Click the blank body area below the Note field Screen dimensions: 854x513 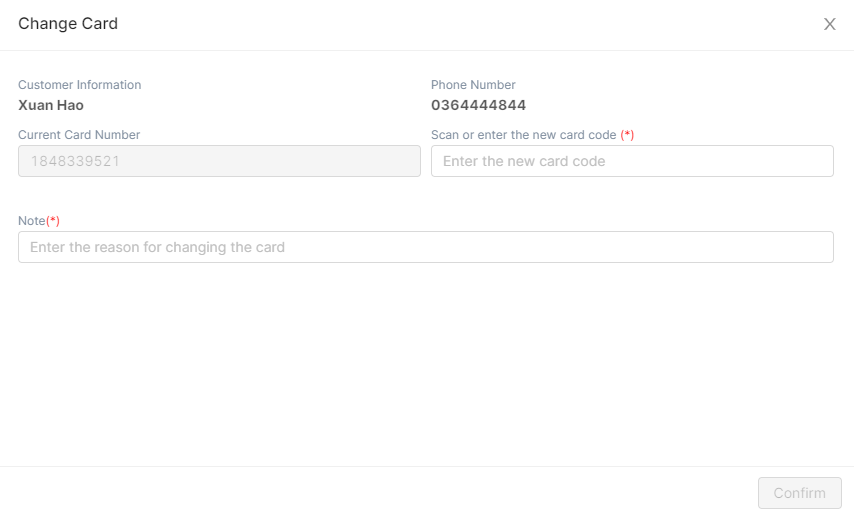tap(425, 360)
